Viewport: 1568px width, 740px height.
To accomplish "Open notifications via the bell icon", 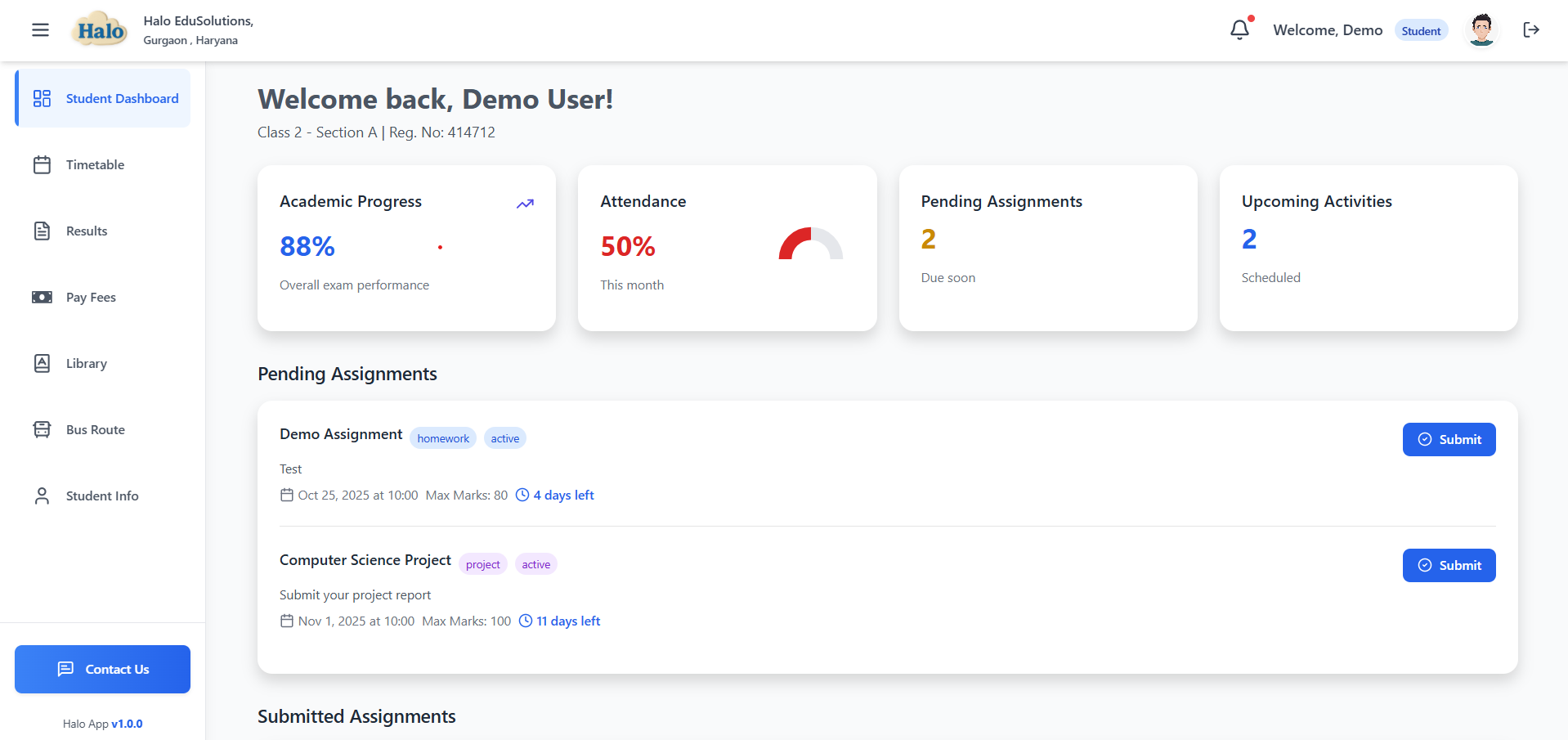I will 1239,29.
